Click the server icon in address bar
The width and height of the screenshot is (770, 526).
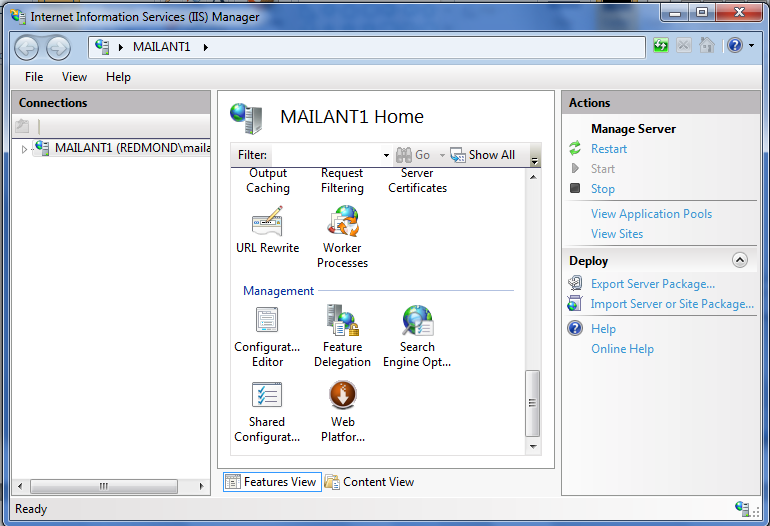[102, 47]
